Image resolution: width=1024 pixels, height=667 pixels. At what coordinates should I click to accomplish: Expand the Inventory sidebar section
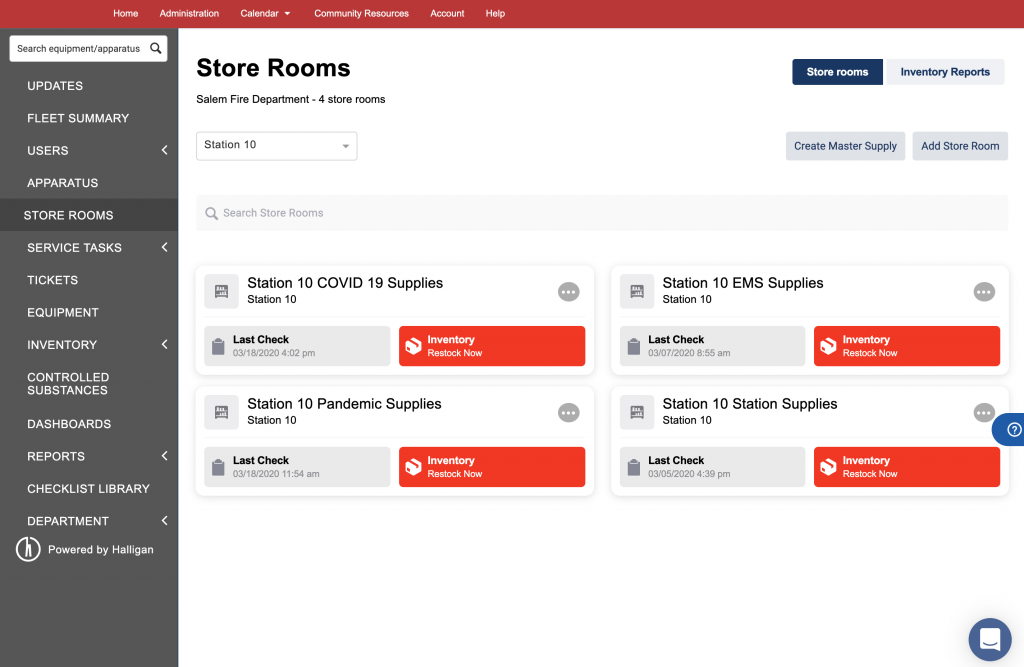(164, 345)
